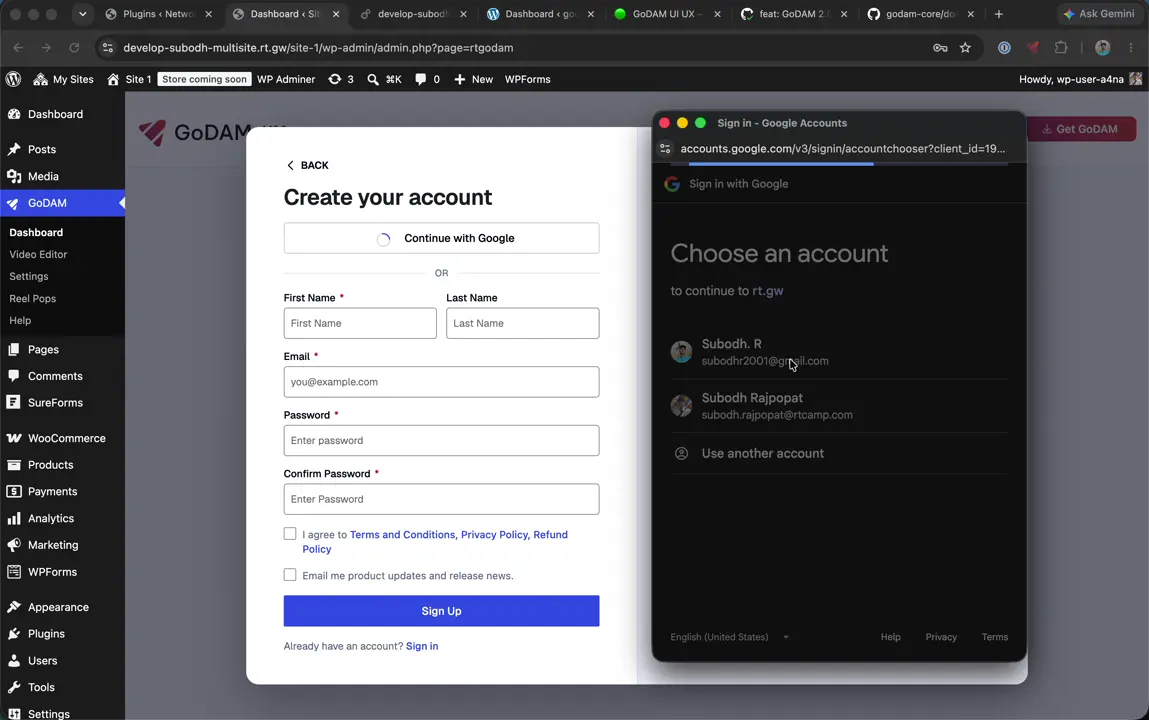Select Use another account option
This screenshot has height=720, width=1149.
click(x=839, y=453)
